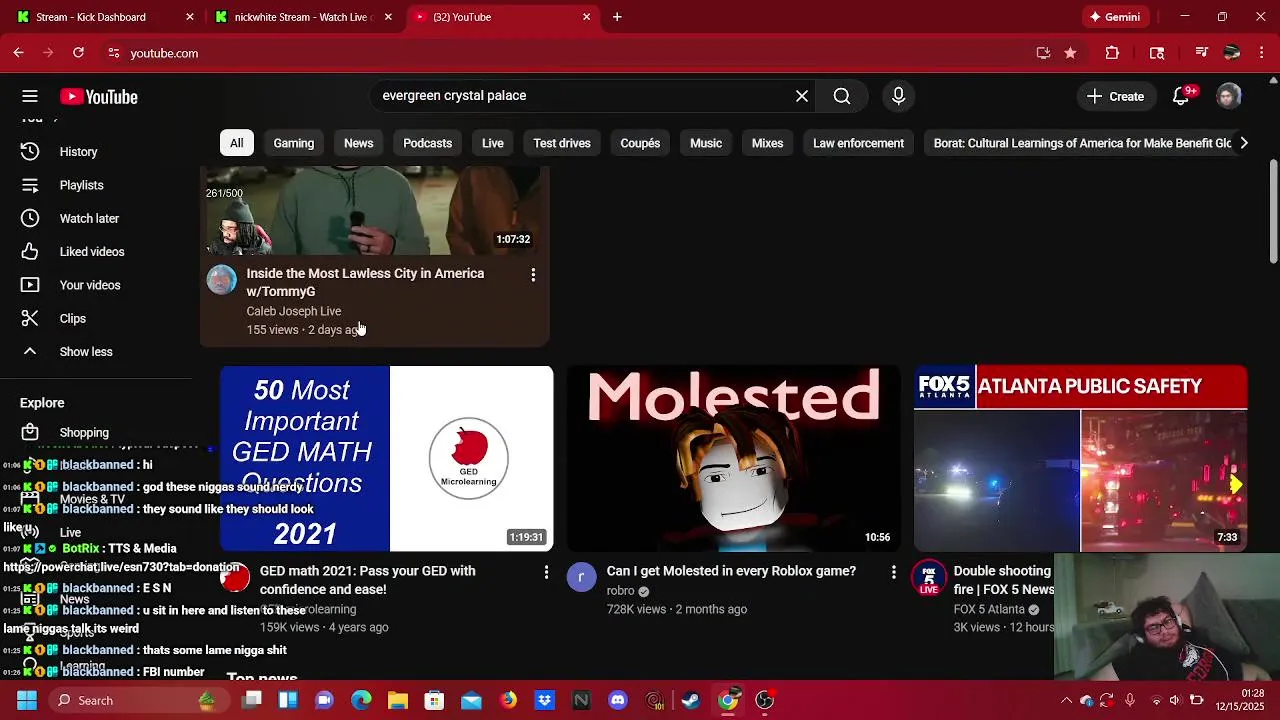
Task: Click the YouTube logo to go home
Action: pyautogui.click(x=99, y=96)
